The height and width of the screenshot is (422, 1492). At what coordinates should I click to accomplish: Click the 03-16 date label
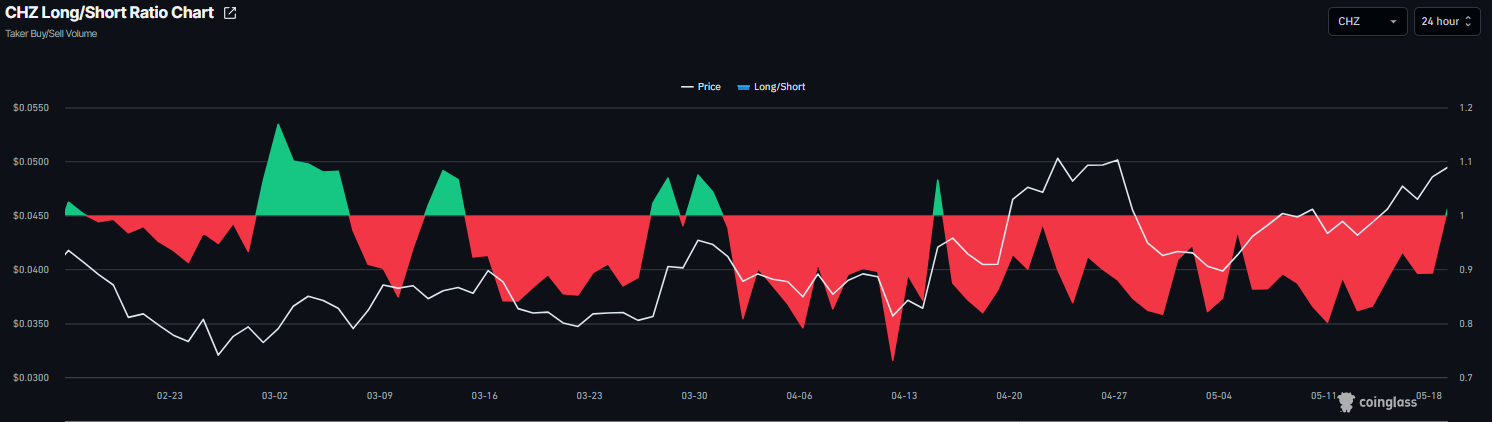click(485, 396)
